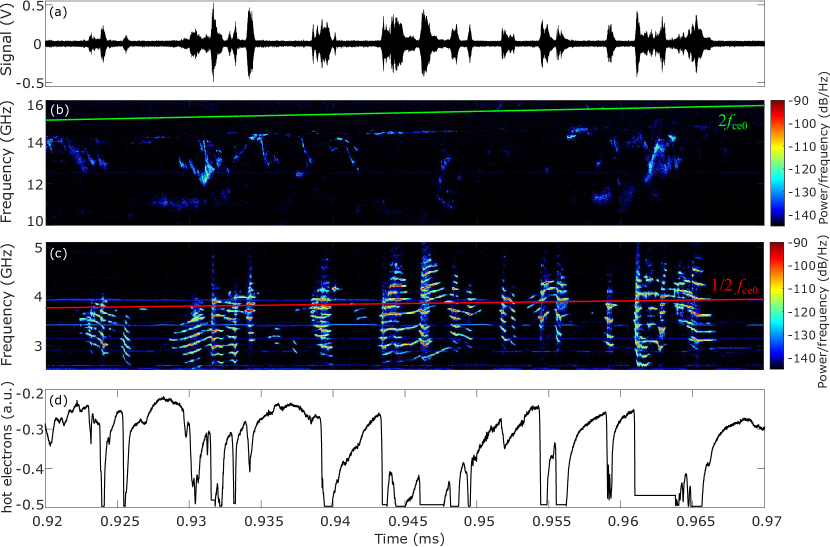Click the panel (c) spectrogram colorbar
The height and width of the screenshot is (547, 830).
(x=777, y=306)
